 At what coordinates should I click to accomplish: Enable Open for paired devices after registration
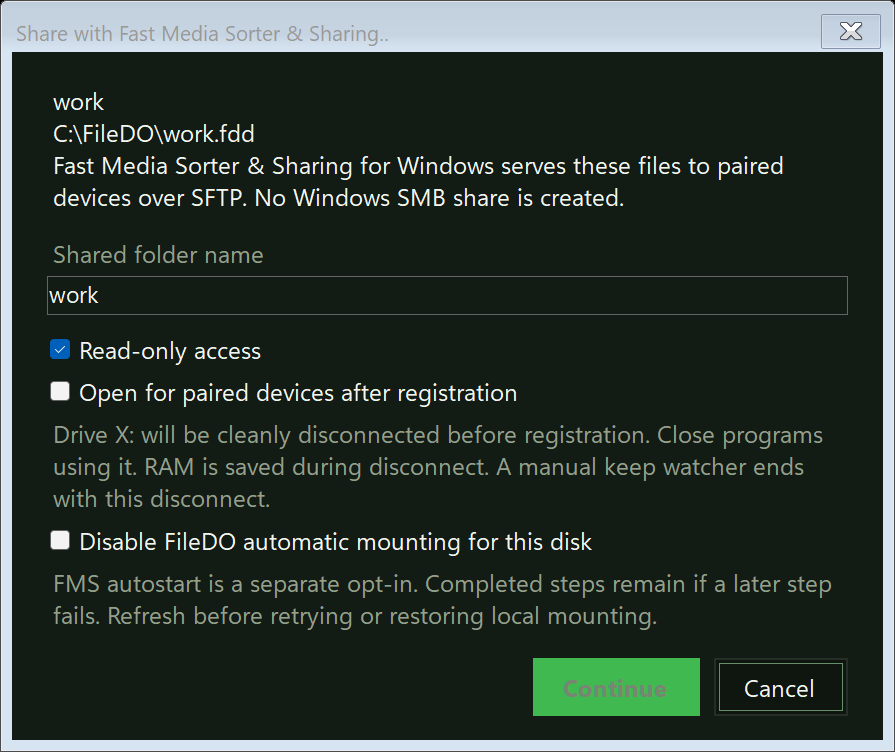60,392
